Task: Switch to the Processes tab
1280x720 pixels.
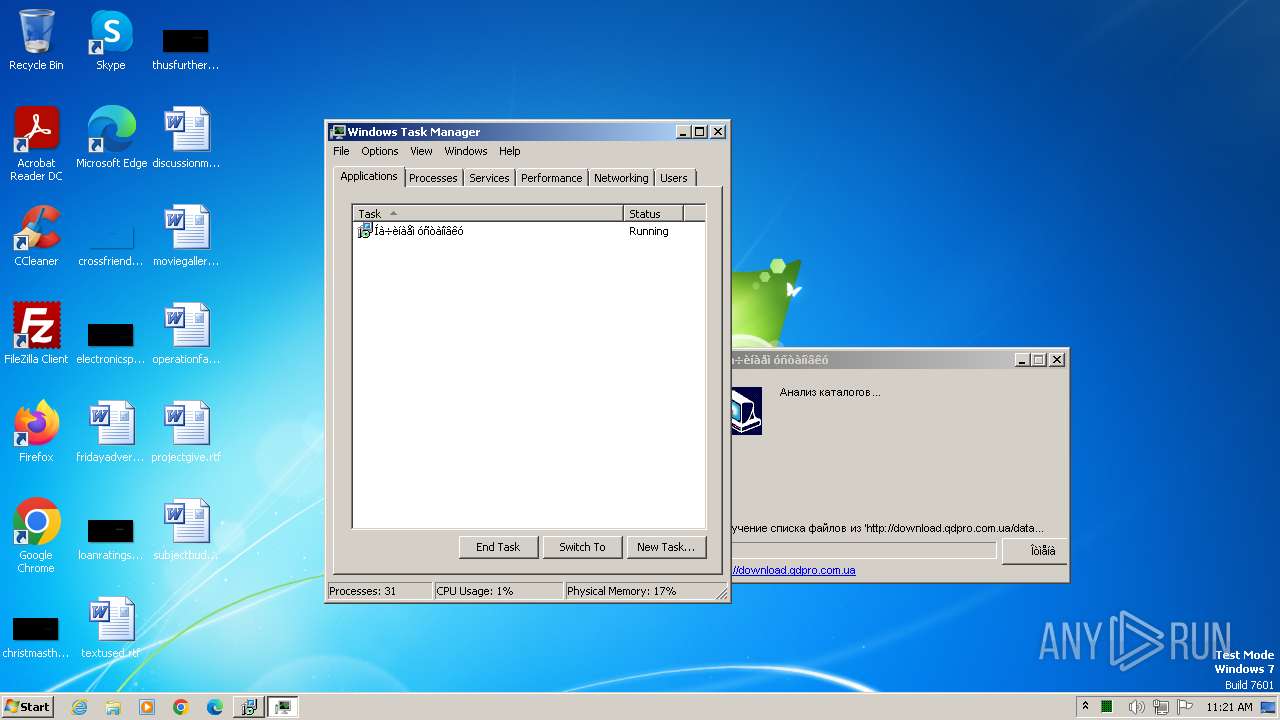Action: pyautogui.click(x=433, y=178)
